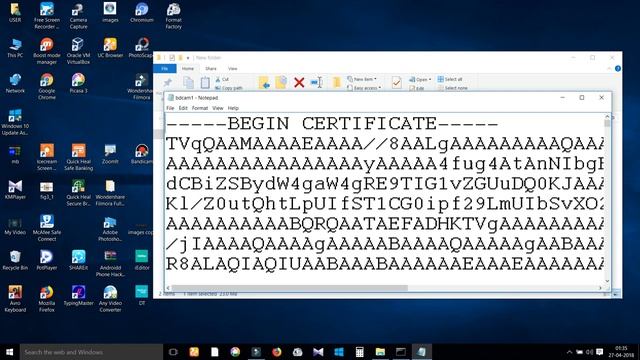Switch to Home tab in File Explorer
The width and height of the screenshot is (640, 360).
click(188, 69)
